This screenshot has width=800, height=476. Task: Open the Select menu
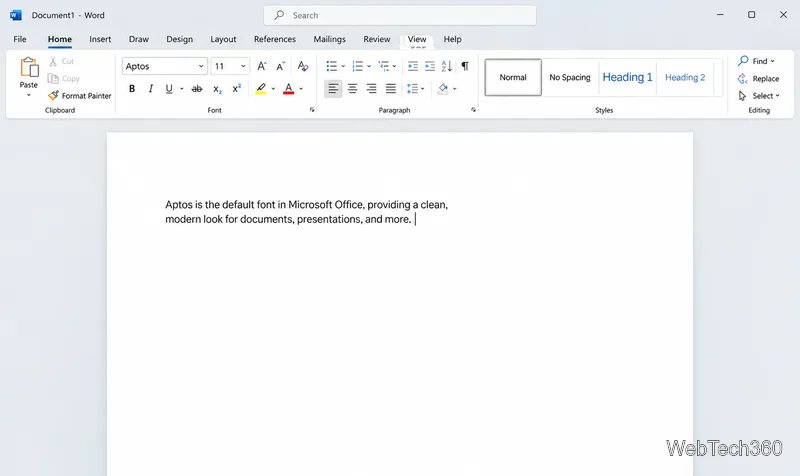(759, 95)
